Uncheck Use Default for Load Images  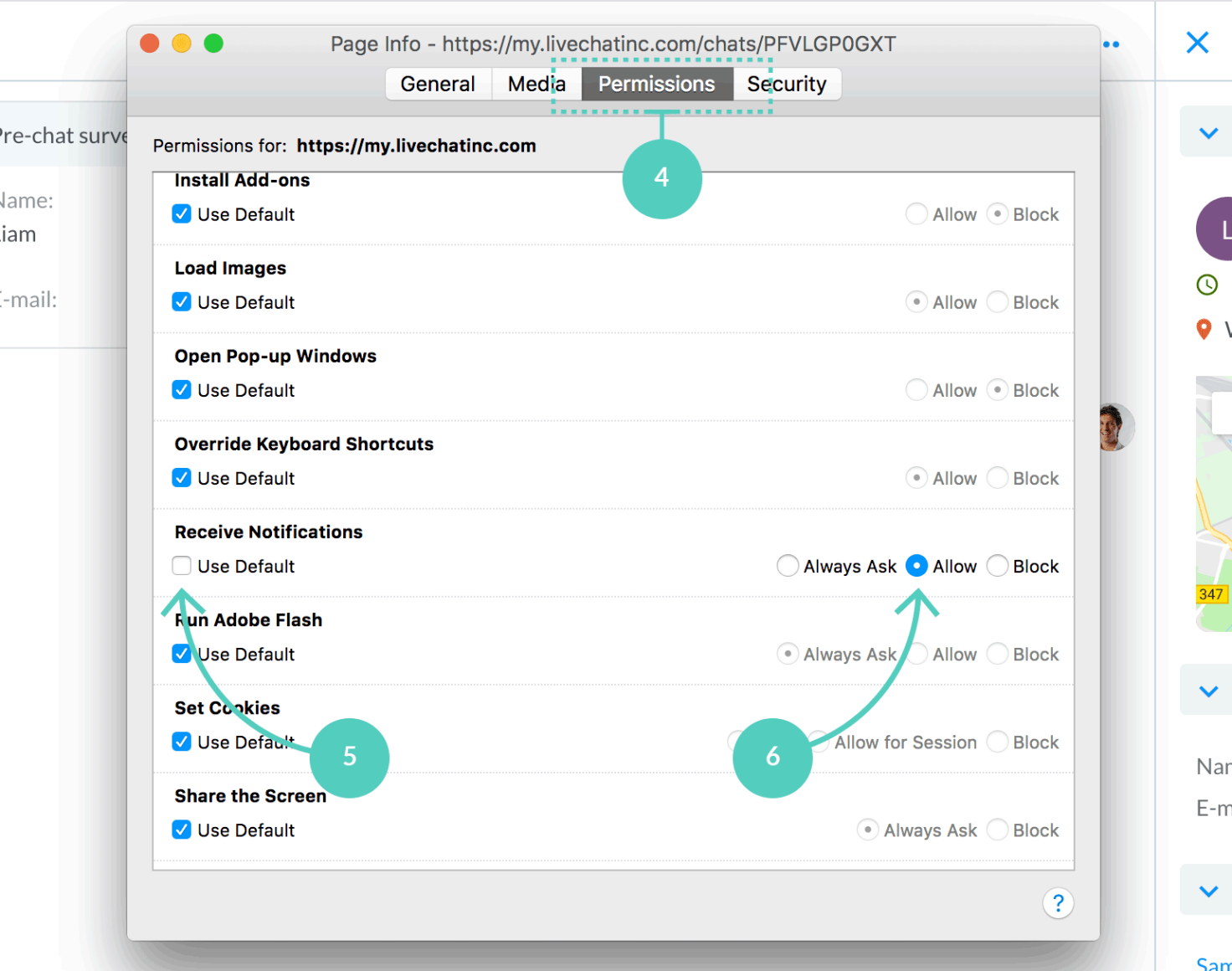(182, 302)
